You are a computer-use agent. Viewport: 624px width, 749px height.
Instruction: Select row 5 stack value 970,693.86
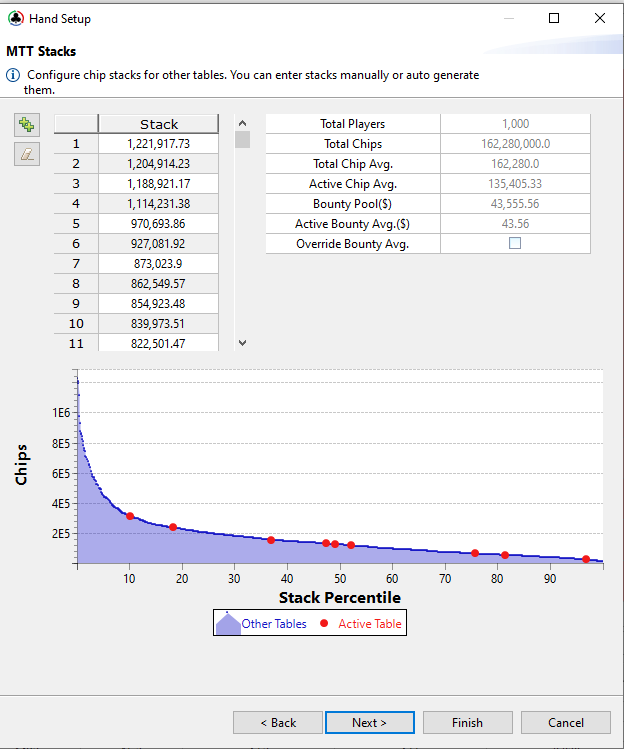[x=158, y=224]
